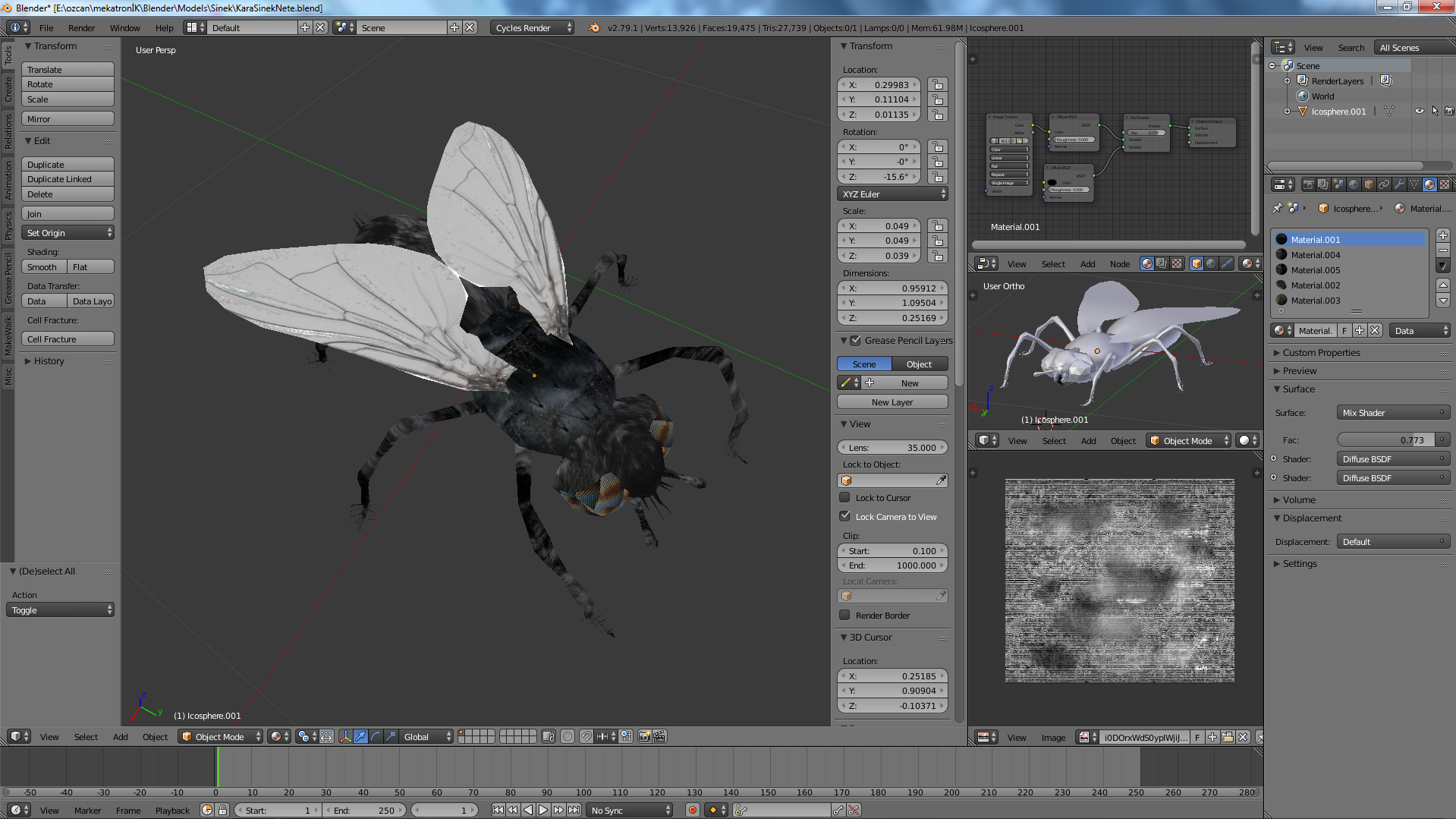1456x819 pixels.
Task: Click the Render camera properties tab
Action: 1308,184
